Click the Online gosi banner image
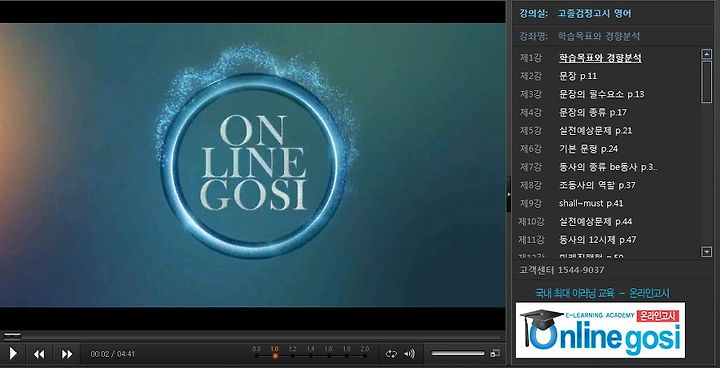The width and height of the screenshot is (720, 368). (600, 330)
